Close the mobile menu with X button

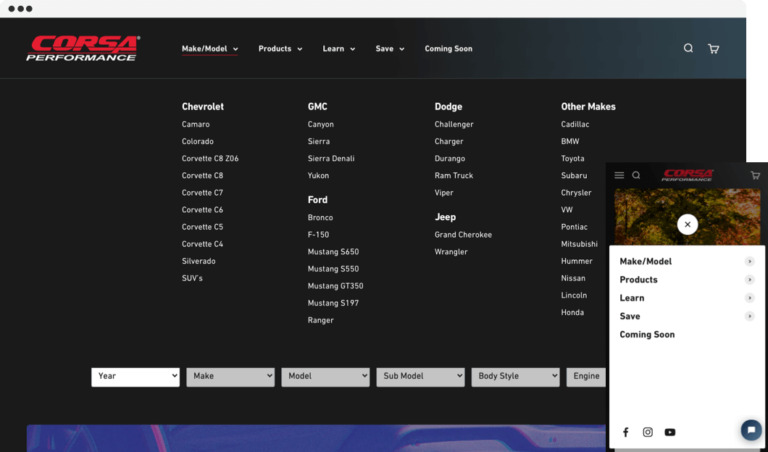[687, 224]
